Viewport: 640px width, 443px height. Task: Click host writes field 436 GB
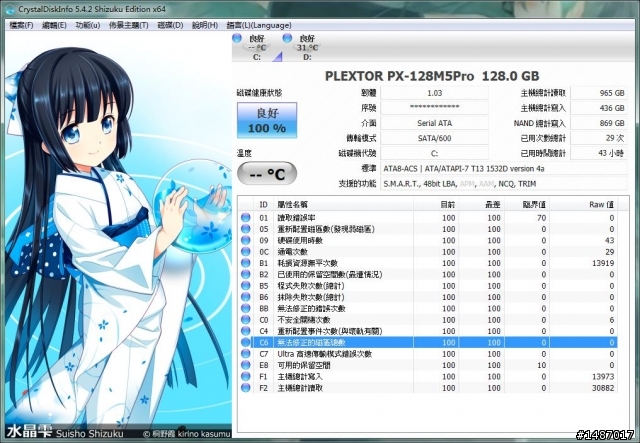tap(599, 108)
